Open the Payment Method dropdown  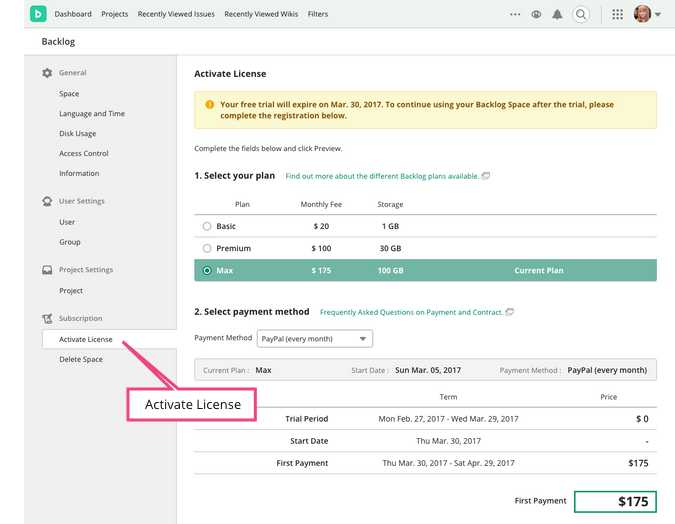click(x=315, y=338)
